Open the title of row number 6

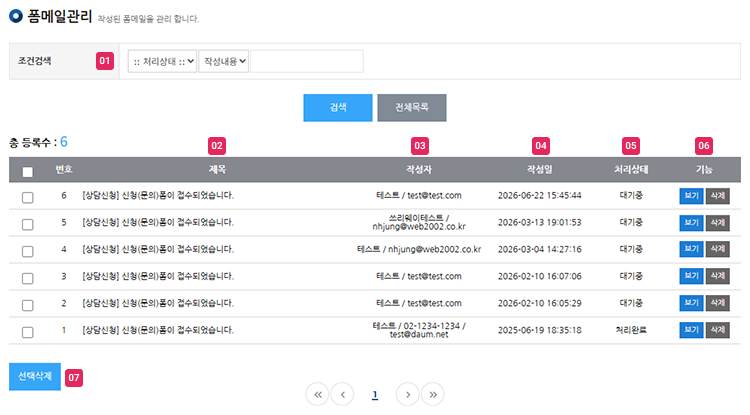(158, 196)
